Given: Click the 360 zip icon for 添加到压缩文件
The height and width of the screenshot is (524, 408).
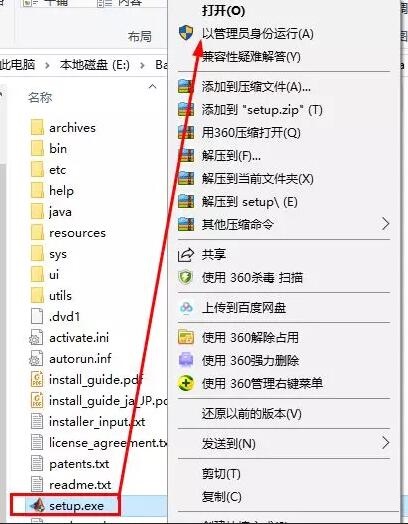Looking at the screenshot, I should coord(186,87).
